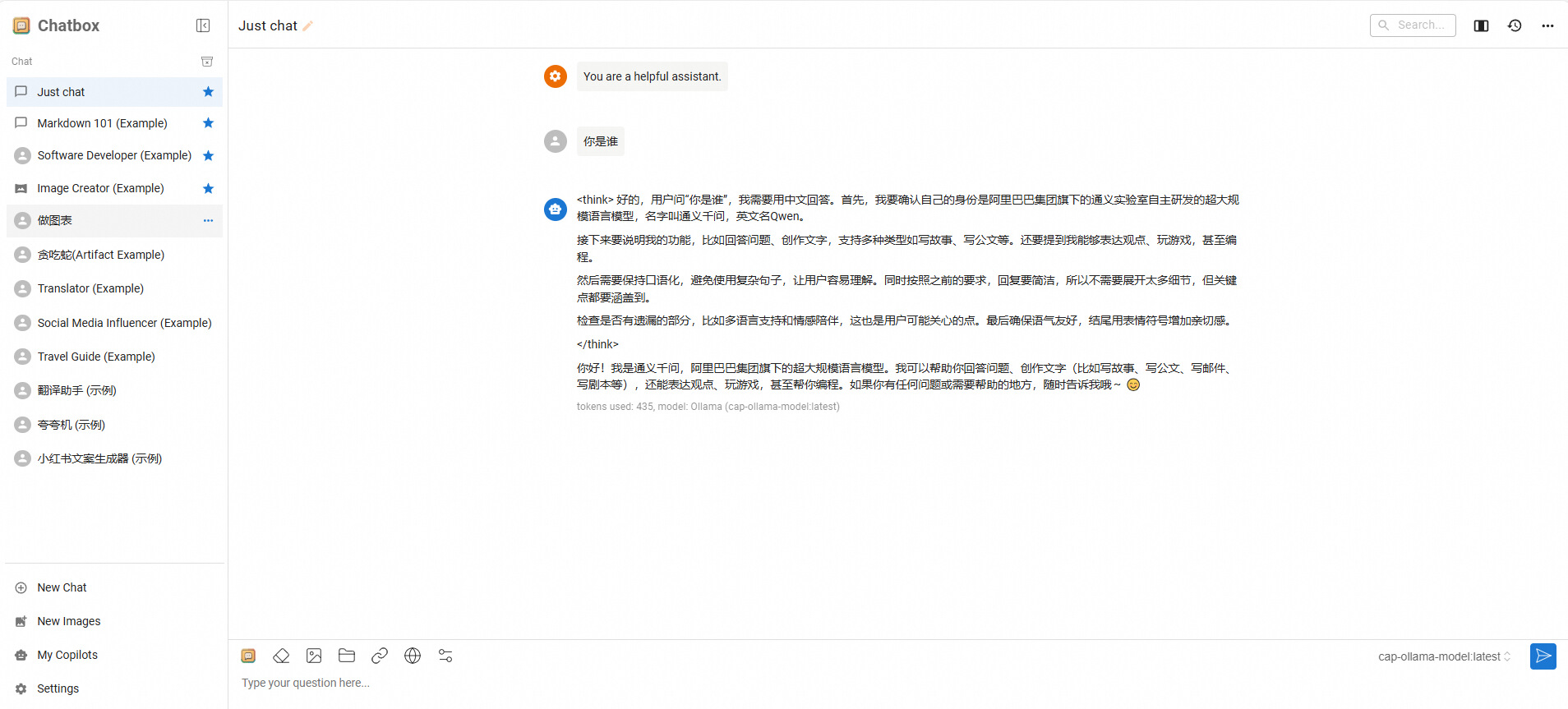Image resolution: width=1568 pixels, height=709 pixels.
Task: Send message with the blue arrow button
Action: pos(1543,656)
